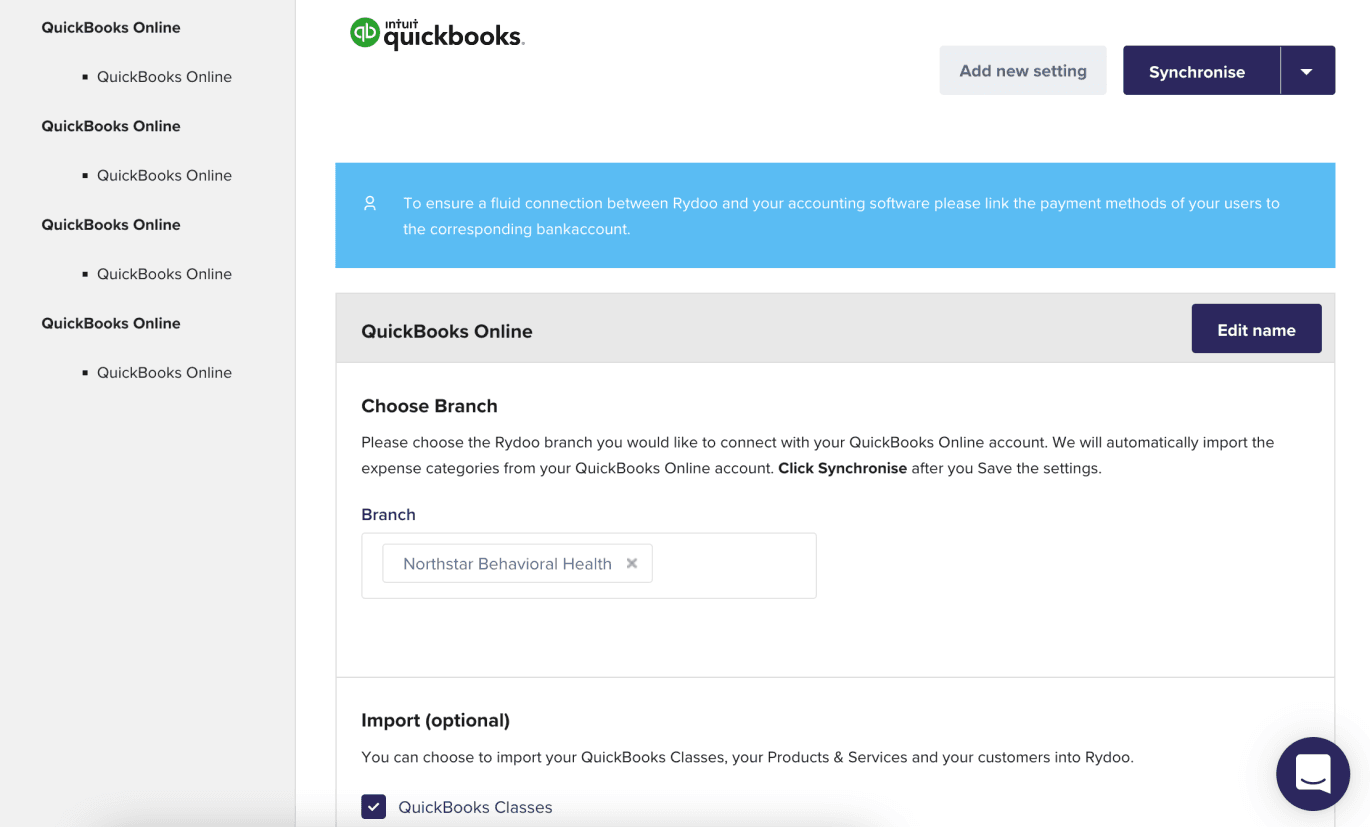This screenshot has width=1370, height=827.
Task: Open the first bulleted QuickBooks Online sub-item
Action: (164, 77)
